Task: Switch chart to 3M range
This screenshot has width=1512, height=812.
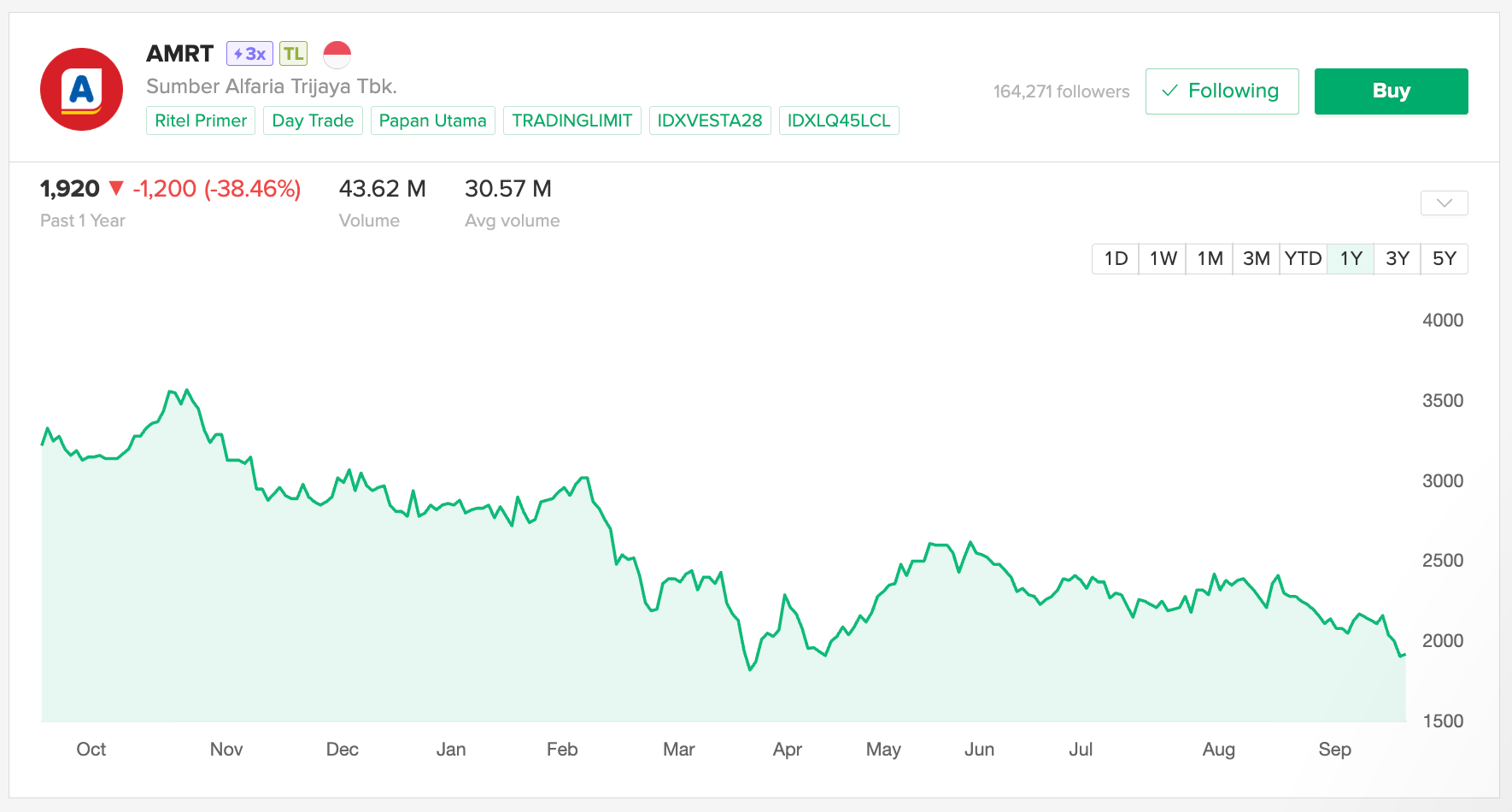Action: (x=1256, y=259)
